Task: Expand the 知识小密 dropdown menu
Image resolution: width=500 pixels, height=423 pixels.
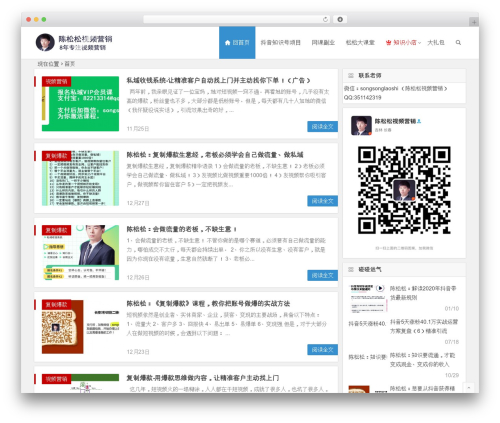Action: pos(403,43)
